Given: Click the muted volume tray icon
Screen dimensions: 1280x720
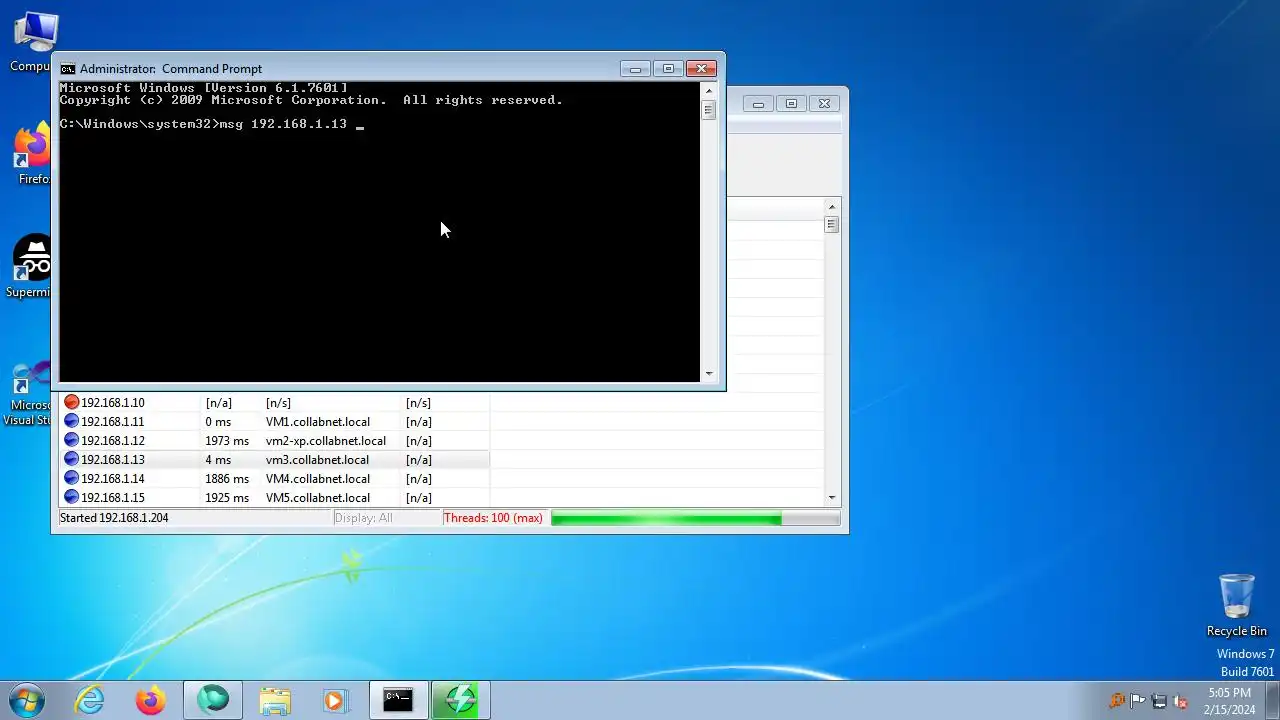Looking at the screenshot, I should click(x=1180, y=701).
